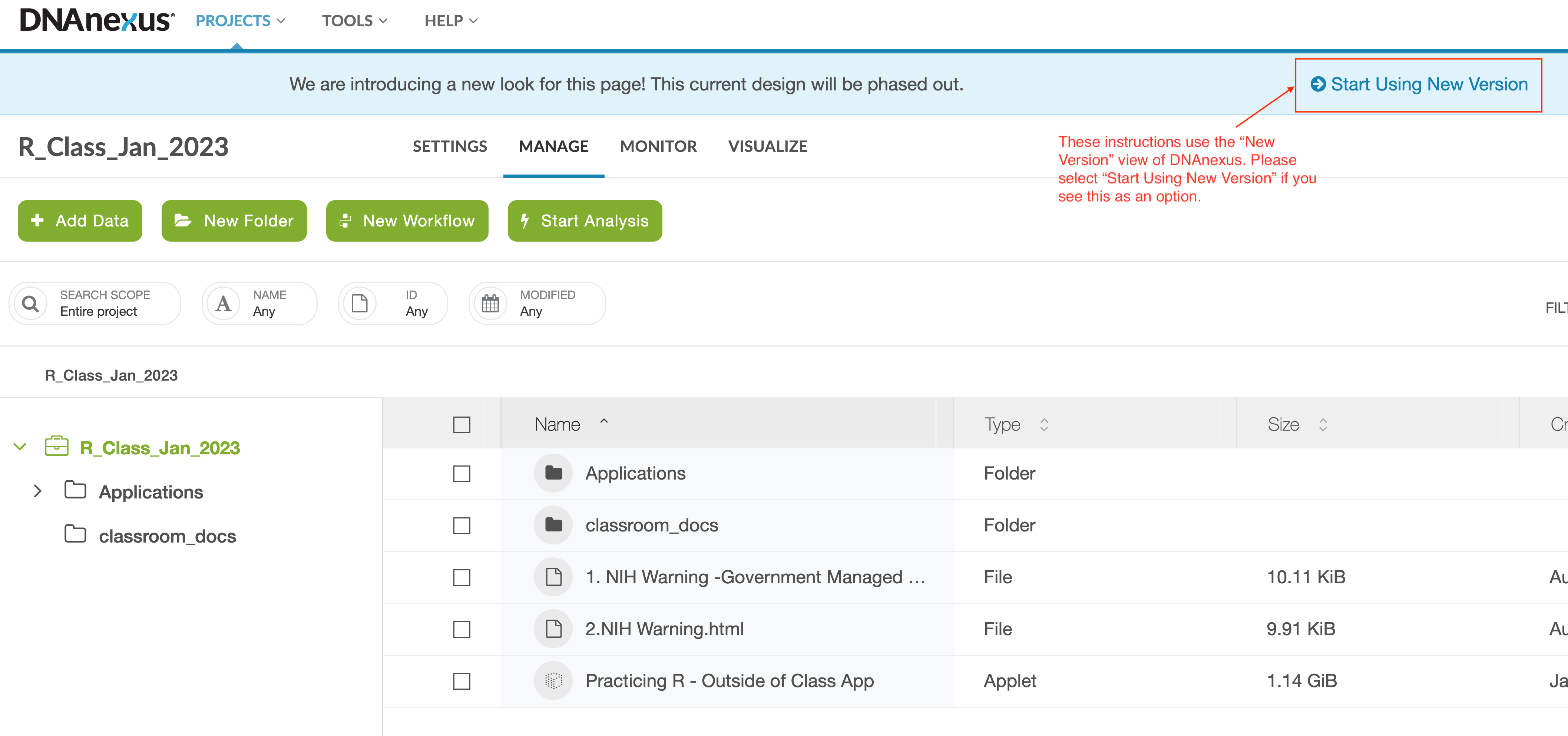Image resolution: width=1568 pixels, height=736 pixels.
Task: Click the search scope magnifier icon
Action: pos(30,303)
